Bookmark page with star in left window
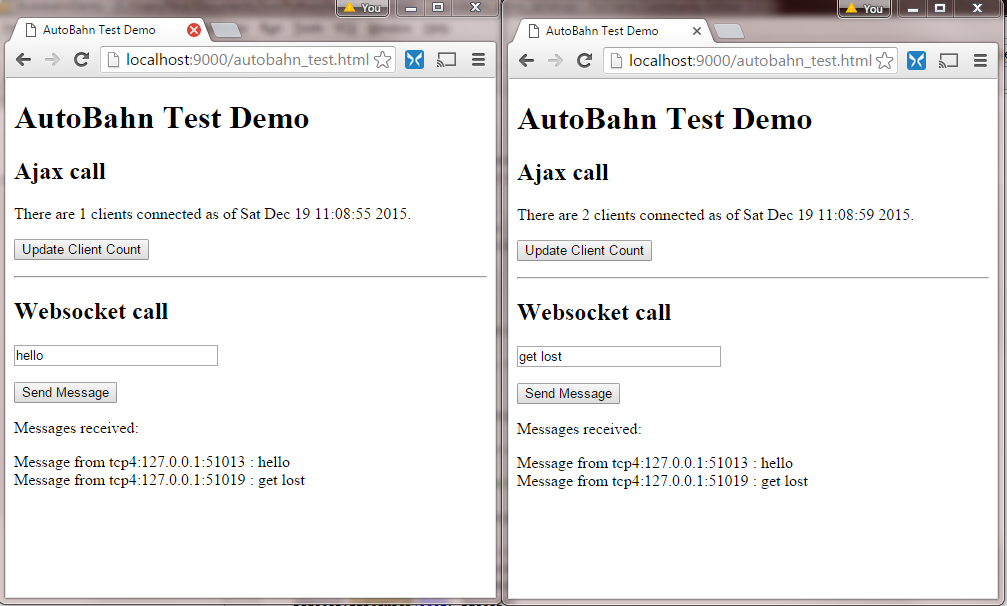Viewport: 1007px width, 606px height. tap(383, 60)
